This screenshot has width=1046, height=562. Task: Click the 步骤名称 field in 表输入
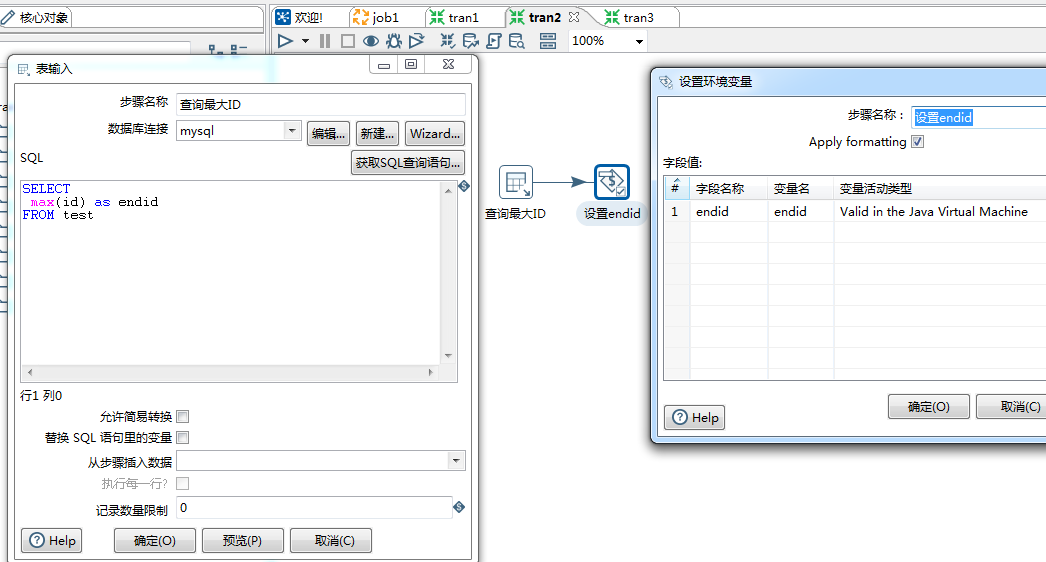coord(320,104)
